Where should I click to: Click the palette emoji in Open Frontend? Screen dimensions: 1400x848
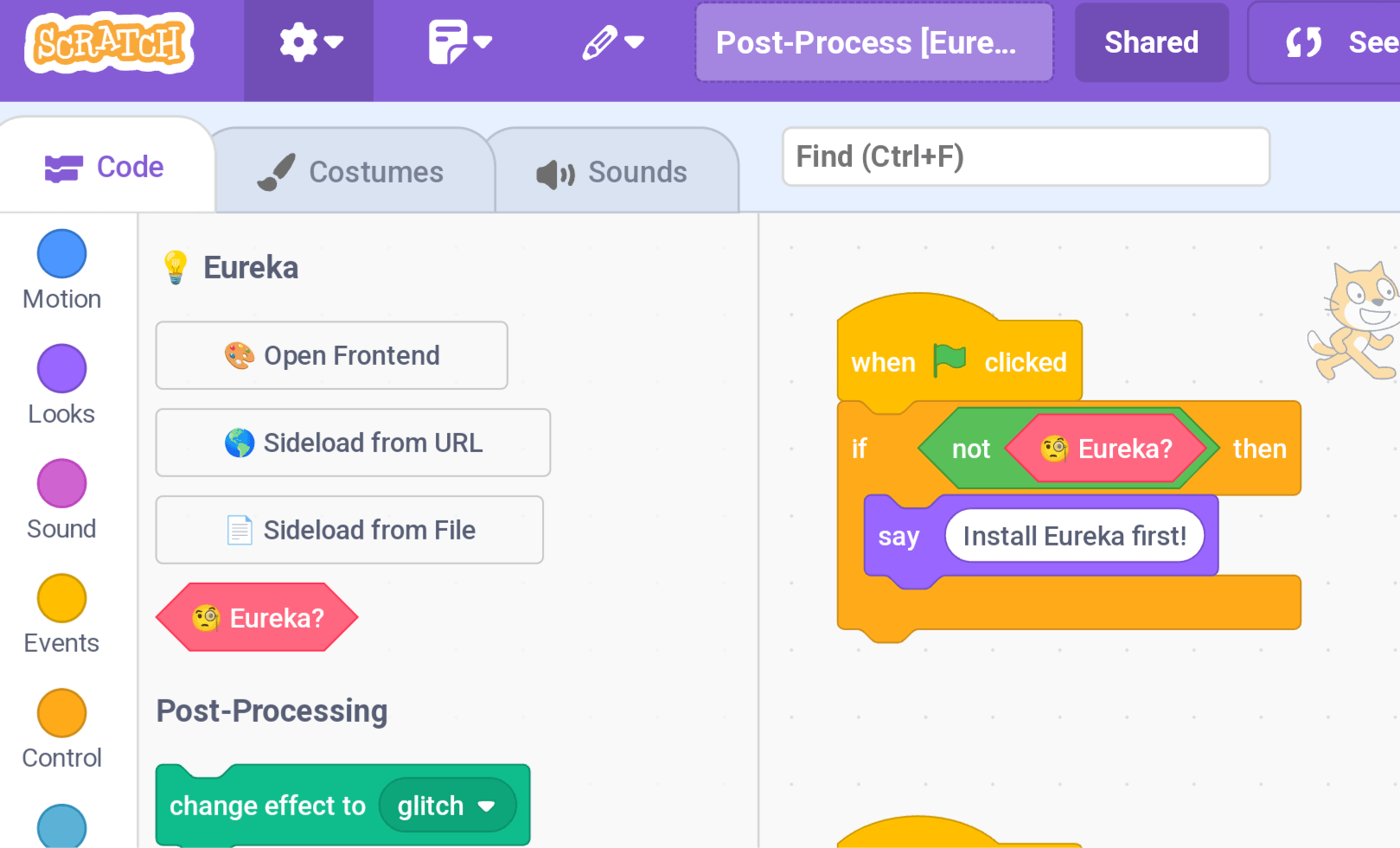[240, 355]
